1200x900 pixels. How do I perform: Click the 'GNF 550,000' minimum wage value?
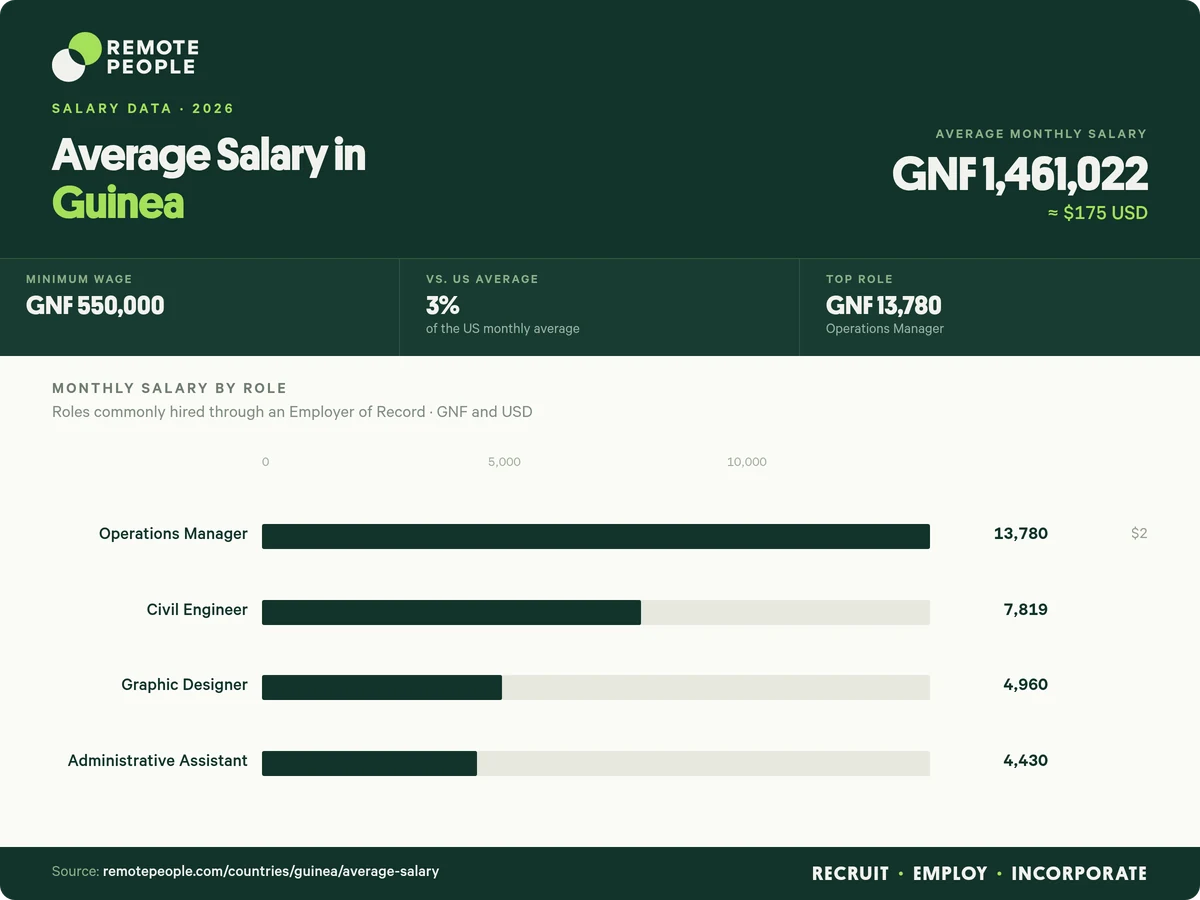[x=95, y=305]
